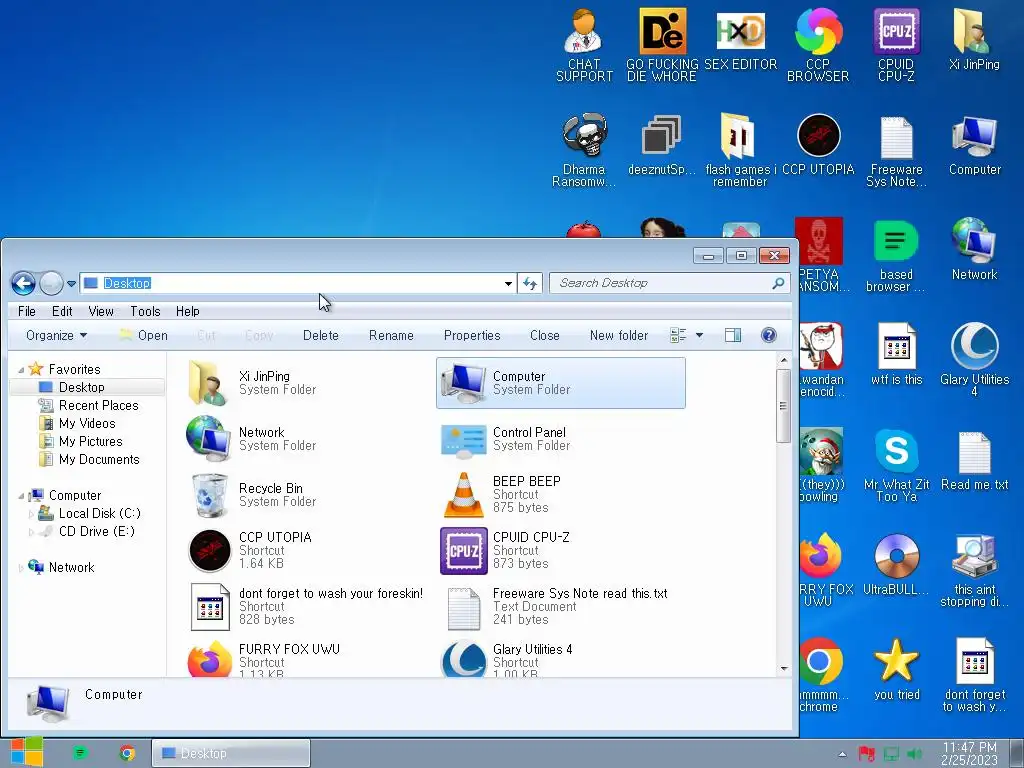Select My Pictures in navigation pane
Screen dimensions: 1024x768
(81, 441)
